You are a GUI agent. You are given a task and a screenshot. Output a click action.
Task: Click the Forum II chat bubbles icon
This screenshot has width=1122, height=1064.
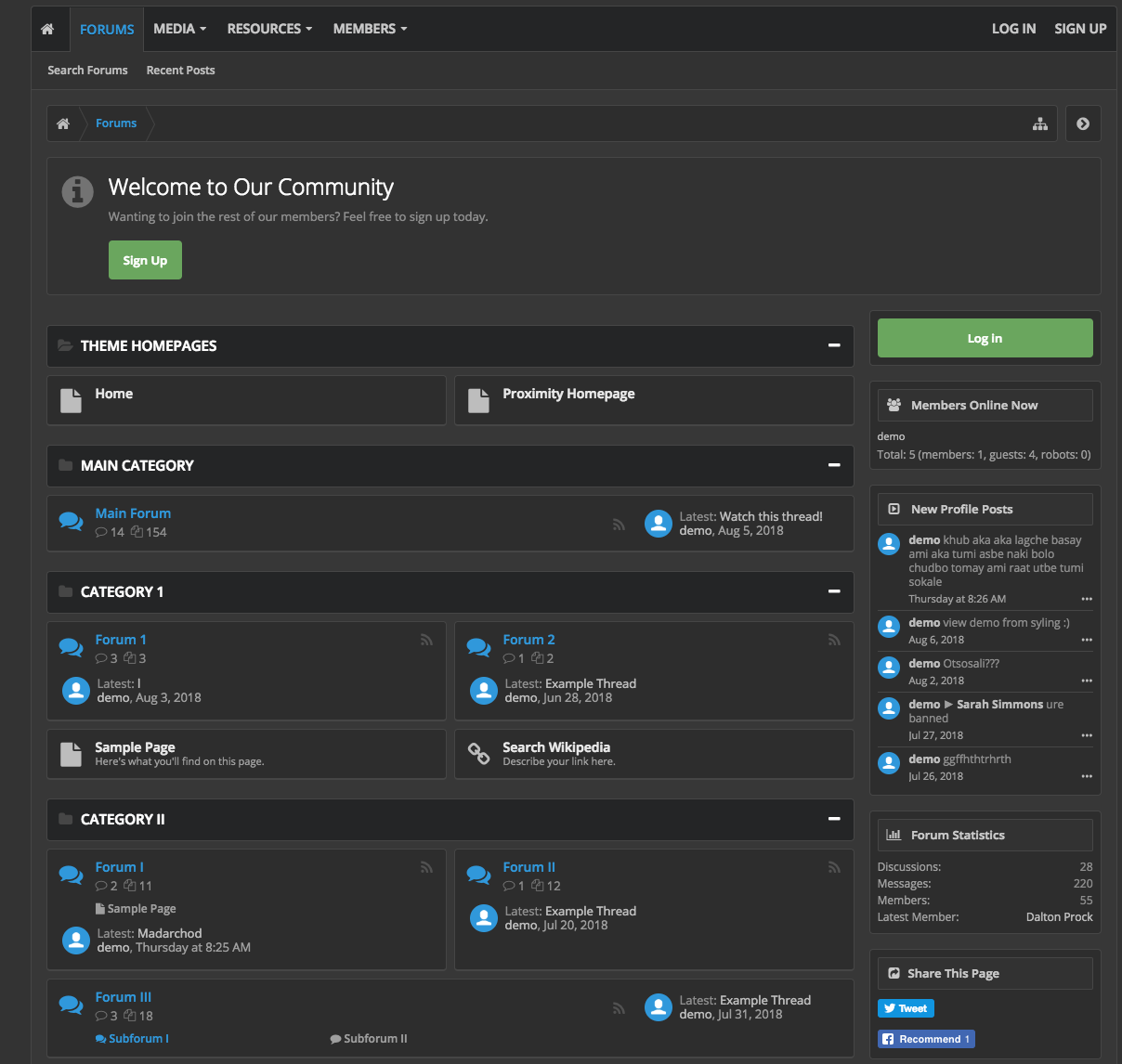click(479, 875)
